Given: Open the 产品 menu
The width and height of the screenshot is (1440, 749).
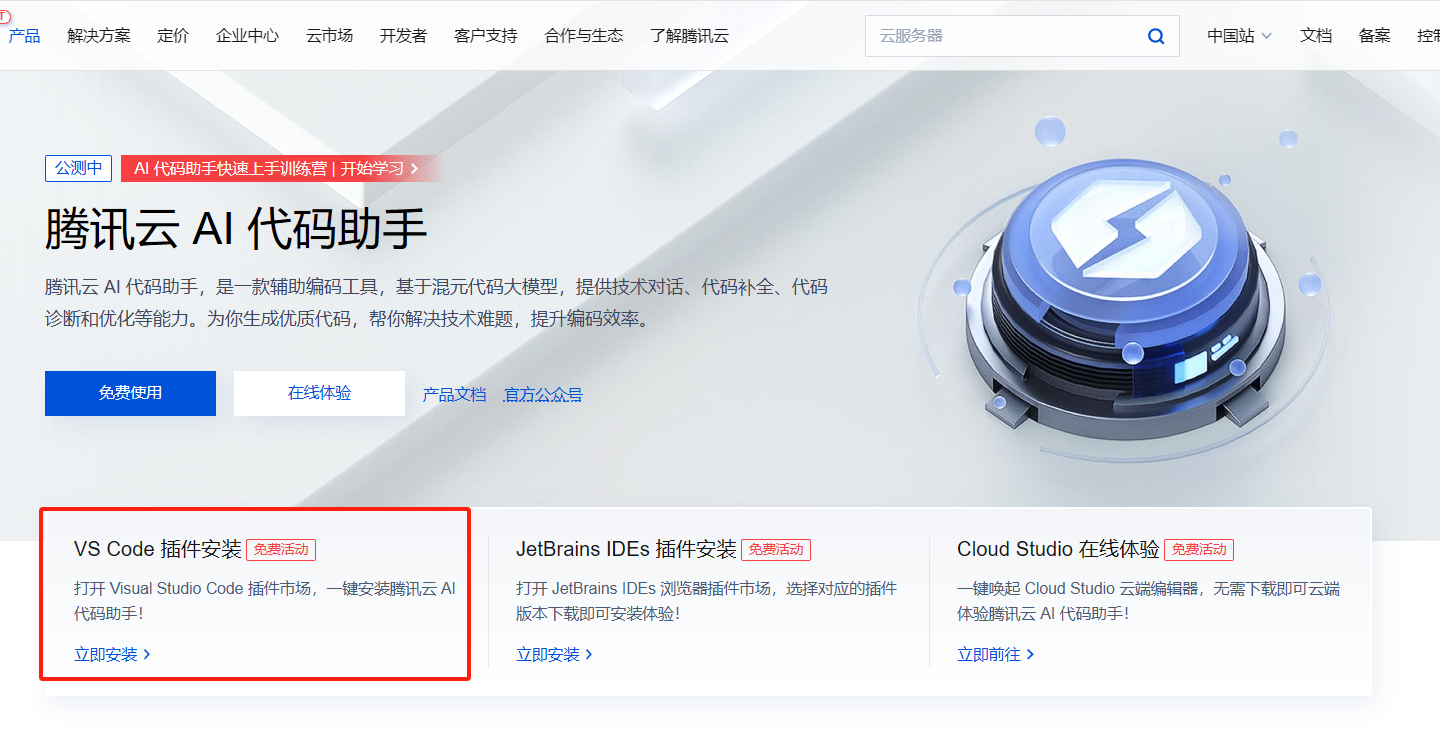Looking at the screenshot, I should pyautogui.click(x=25, y=35).
